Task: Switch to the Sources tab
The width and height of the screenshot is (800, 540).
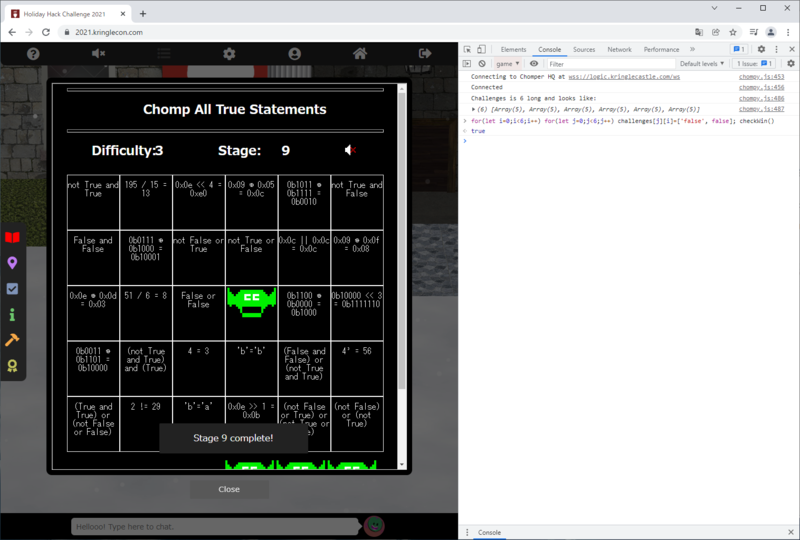Action: [584, 50]
